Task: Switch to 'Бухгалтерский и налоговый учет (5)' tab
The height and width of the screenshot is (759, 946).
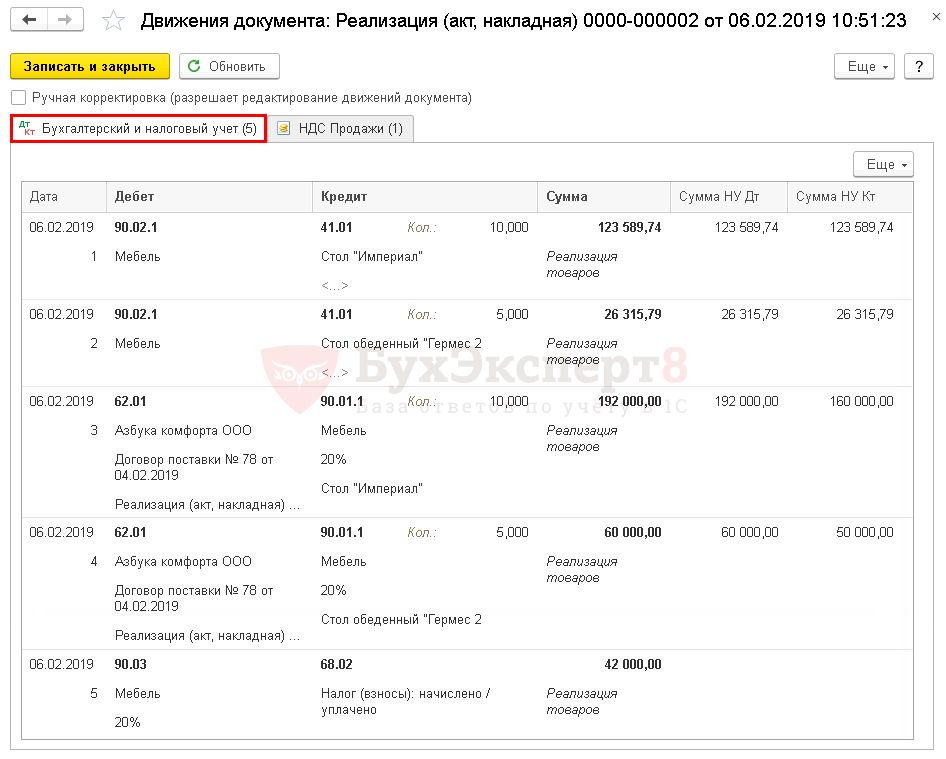Action: 139,129
